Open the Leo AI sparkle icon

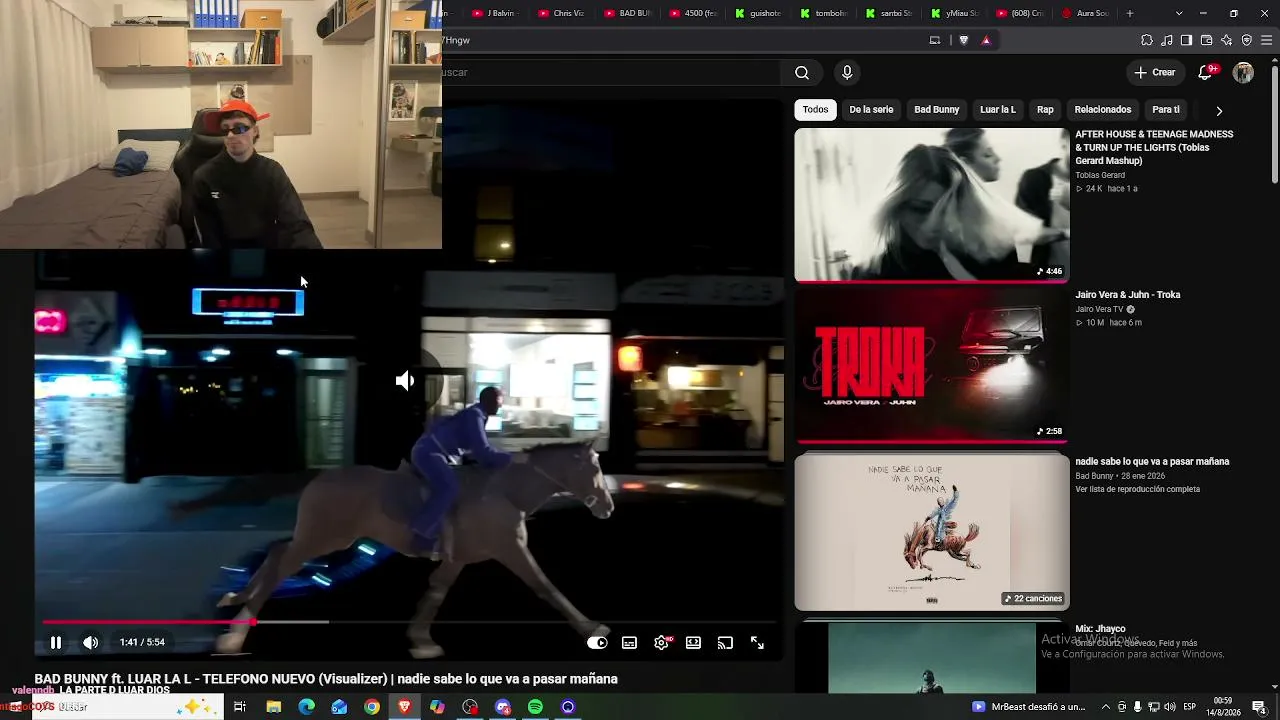tap(1226, 40)
